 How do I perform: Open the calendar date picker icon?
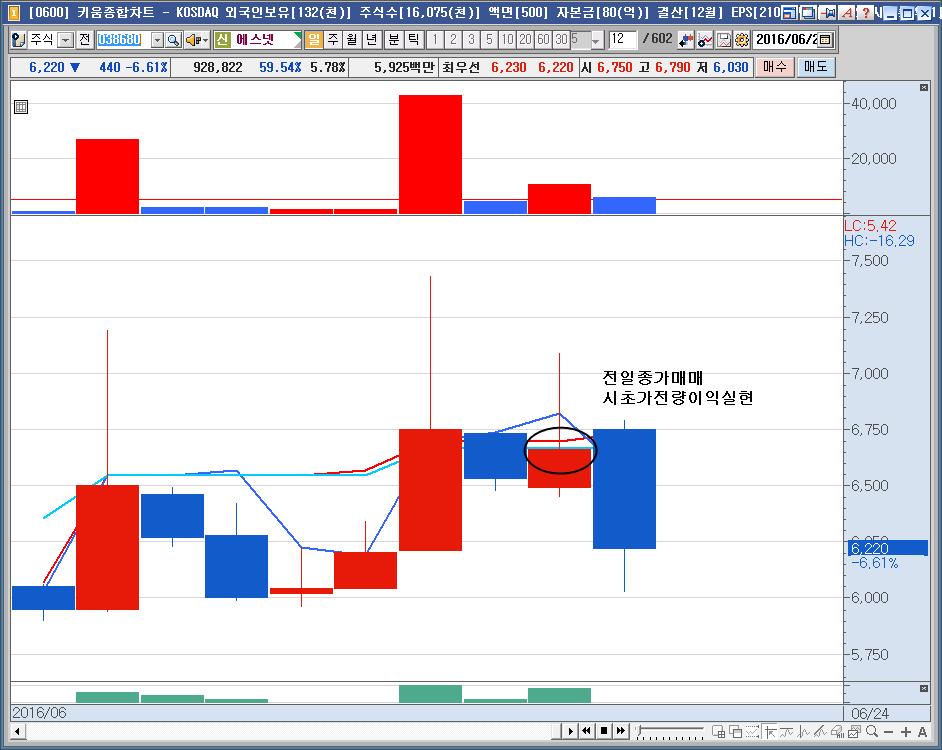825,40
